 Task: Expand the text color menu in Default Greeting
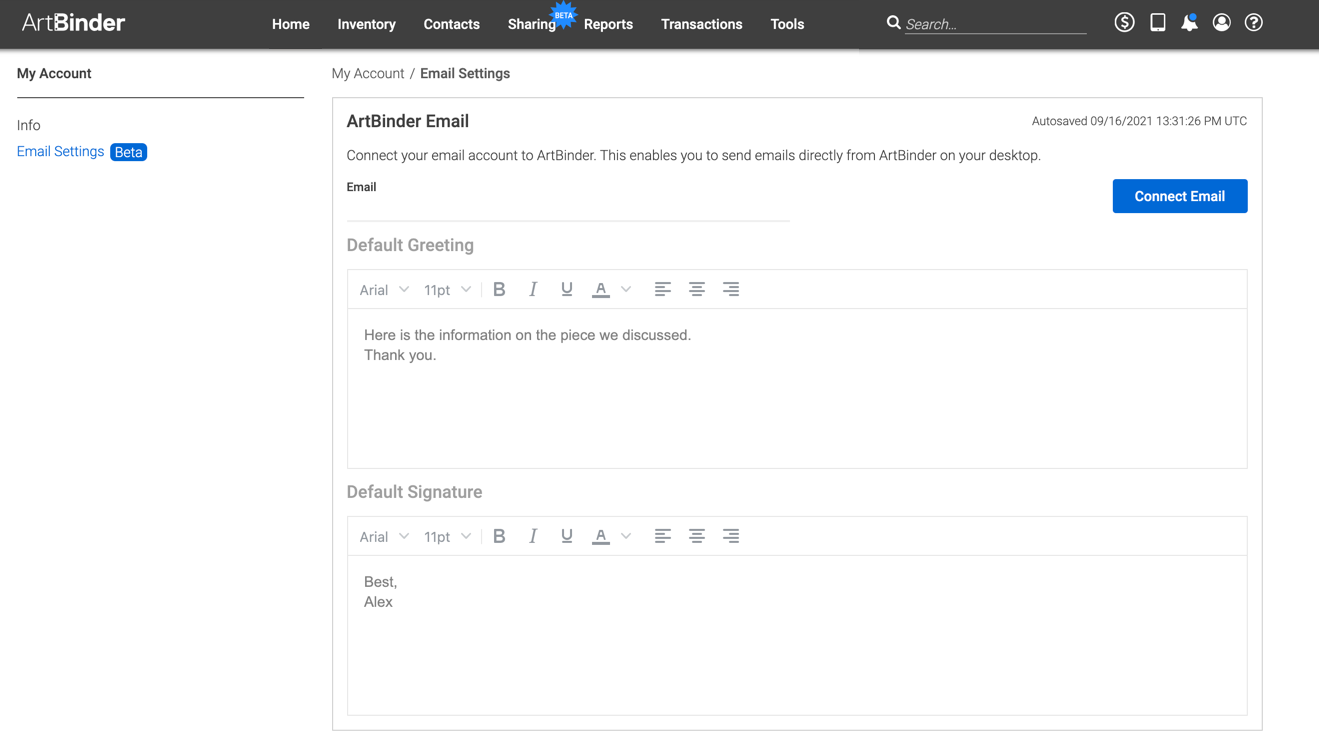[x=625, y=289]
